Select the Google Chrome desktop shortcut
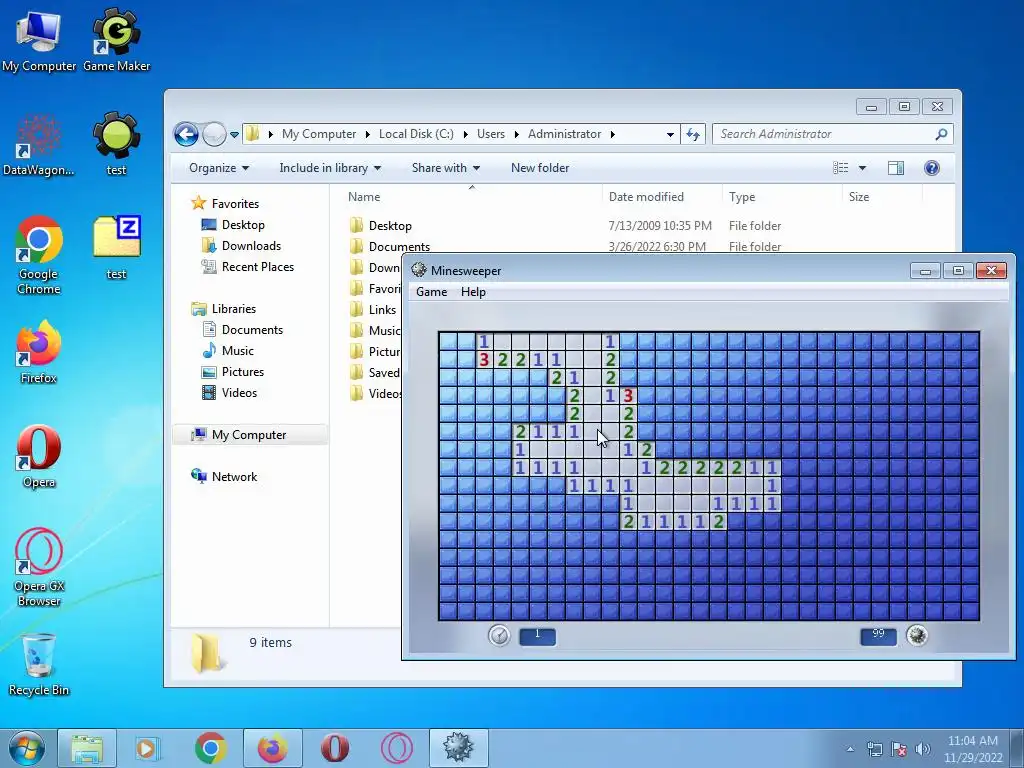The width and height of the screenshot is (1024, 768). click(x=39, y=255)
